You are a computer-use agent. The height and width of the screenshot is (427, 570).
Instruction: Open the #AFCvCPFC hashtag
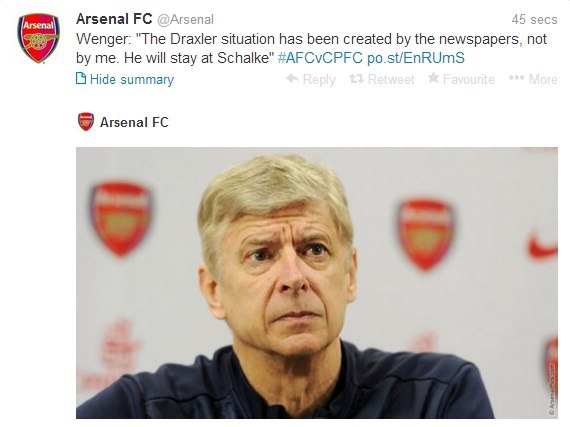tap(320, 58)
